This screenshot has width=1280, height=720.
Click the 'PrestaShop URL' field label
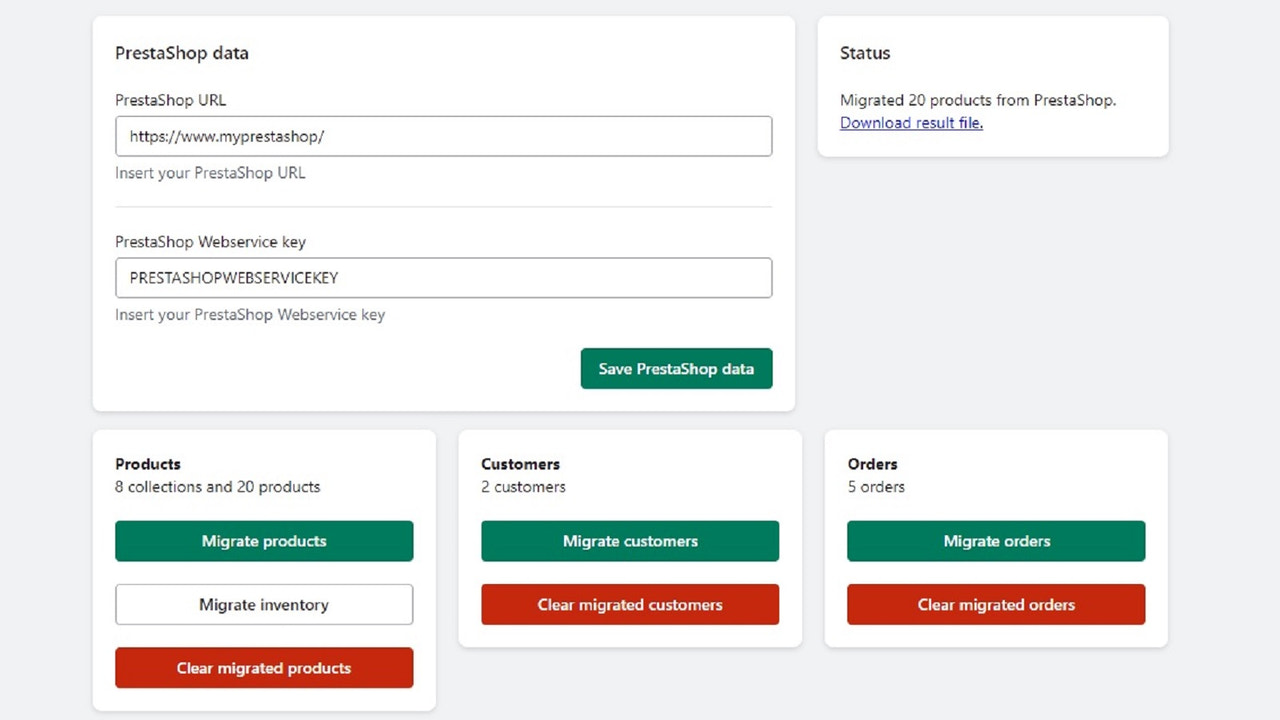pyautogui.click(x=171, y=100)
